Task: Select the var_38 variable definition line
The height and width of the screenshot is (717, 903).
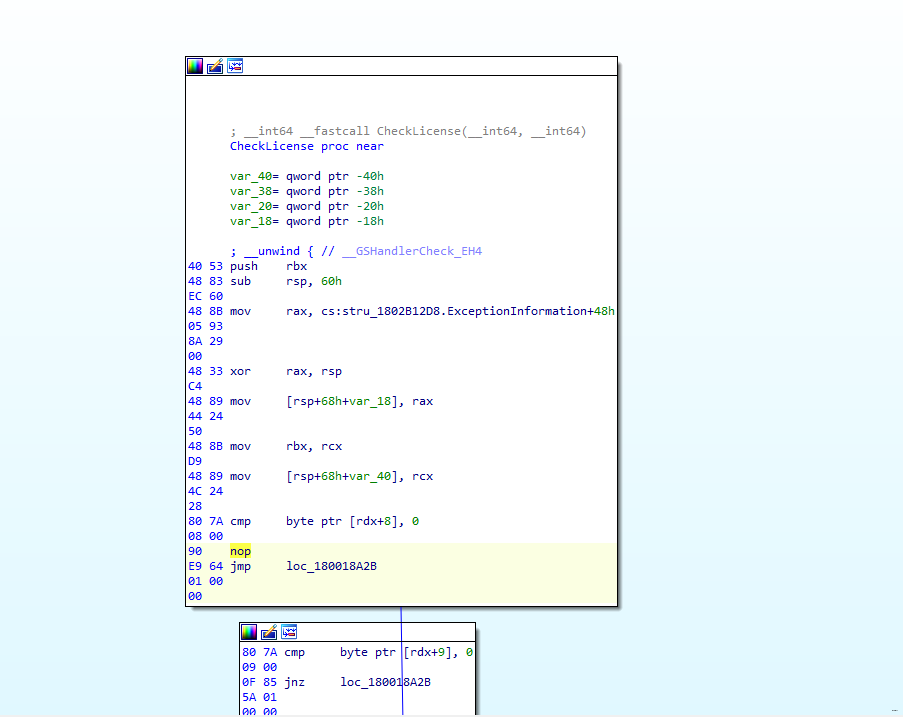Action: [306, 191]
